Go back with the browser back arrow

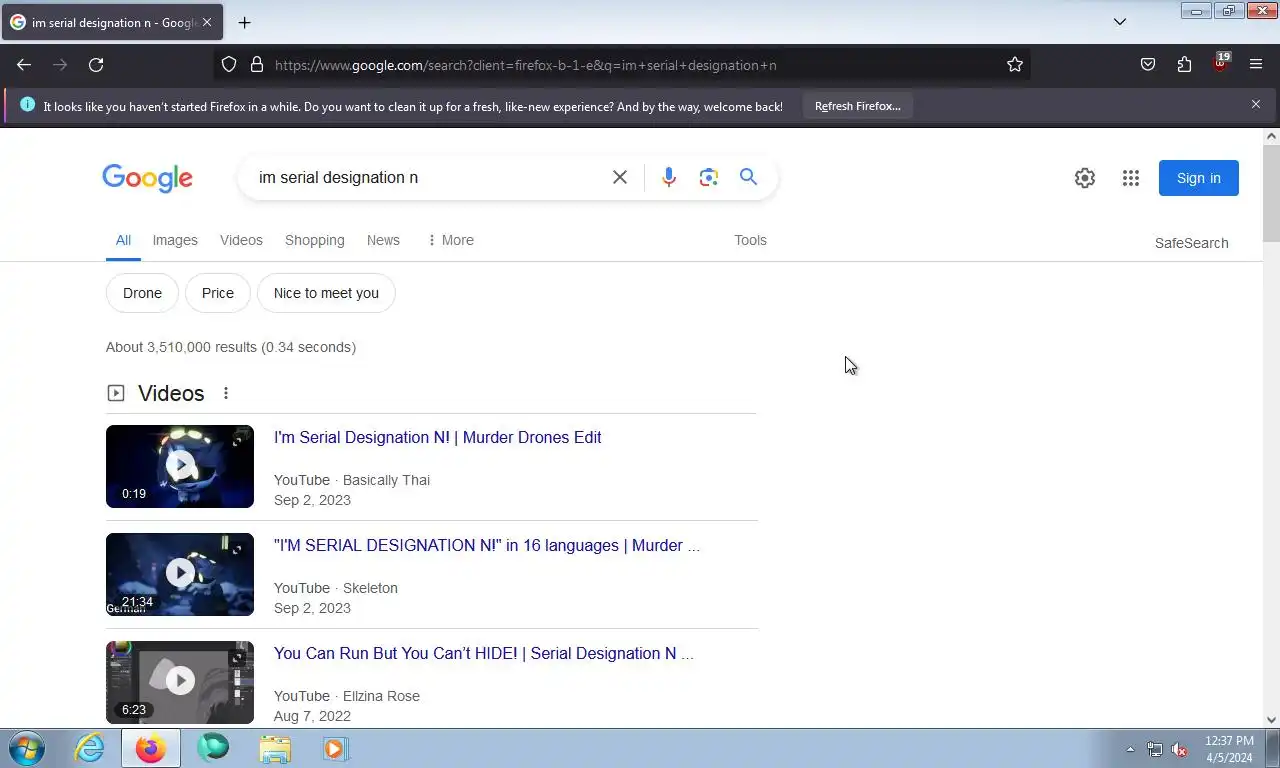coord(24,65)
